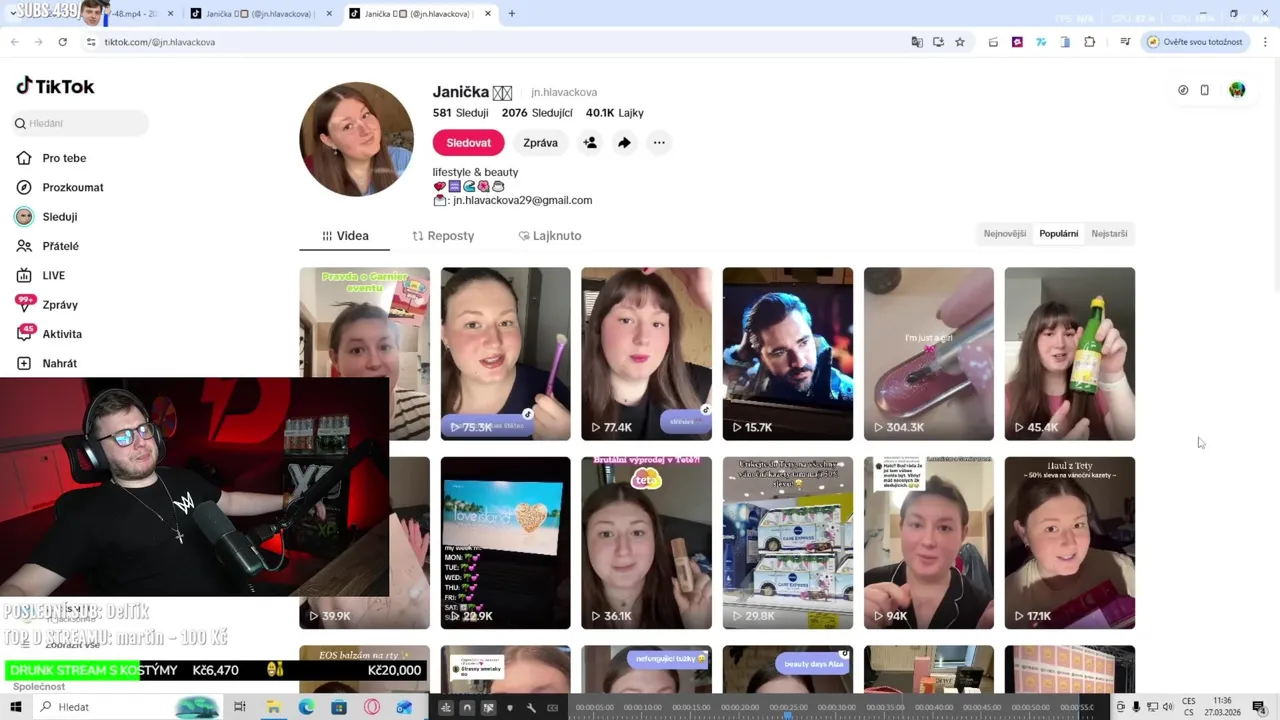Open browser three-dot menu

click(x=1265, y=42)
